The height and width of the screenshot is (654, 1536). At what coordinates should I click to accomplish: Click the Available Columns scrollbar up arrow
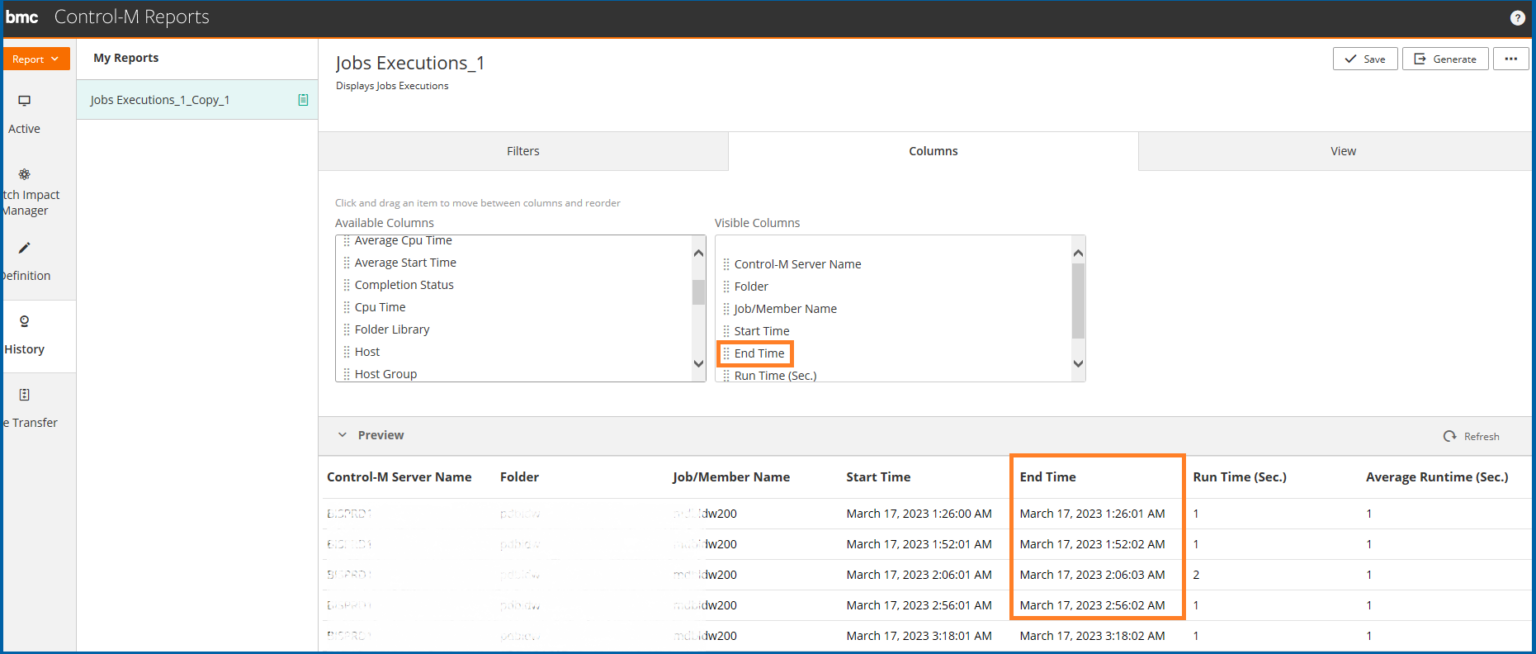[x=698, y=253]
